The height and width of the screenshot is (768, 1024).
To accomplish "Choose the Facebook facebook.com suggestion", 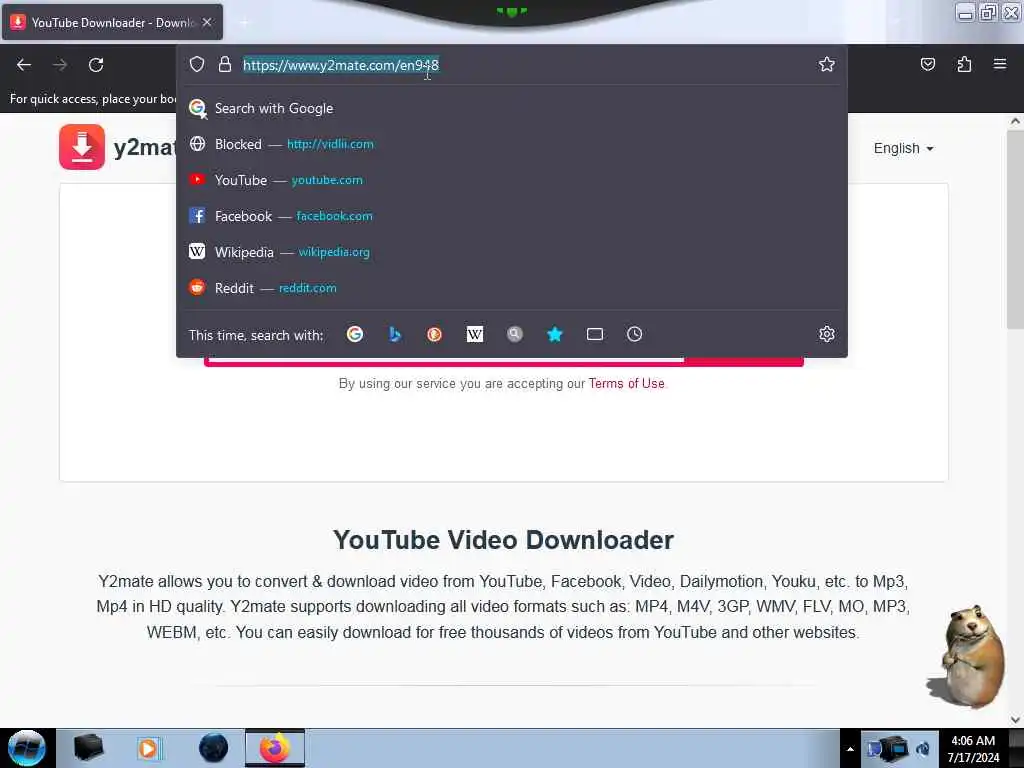I will pyautogui.click(x=511, y=216).
